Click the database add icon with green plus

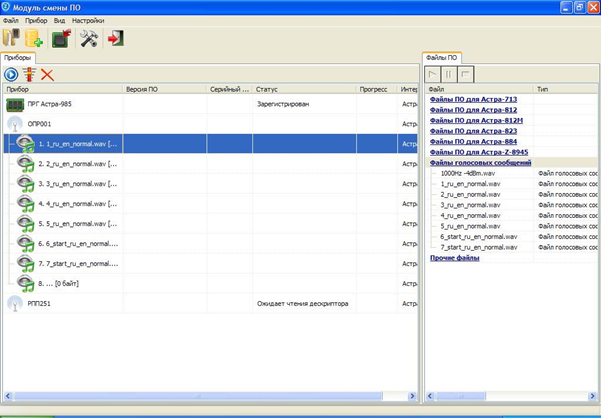[x=35, y=39]
